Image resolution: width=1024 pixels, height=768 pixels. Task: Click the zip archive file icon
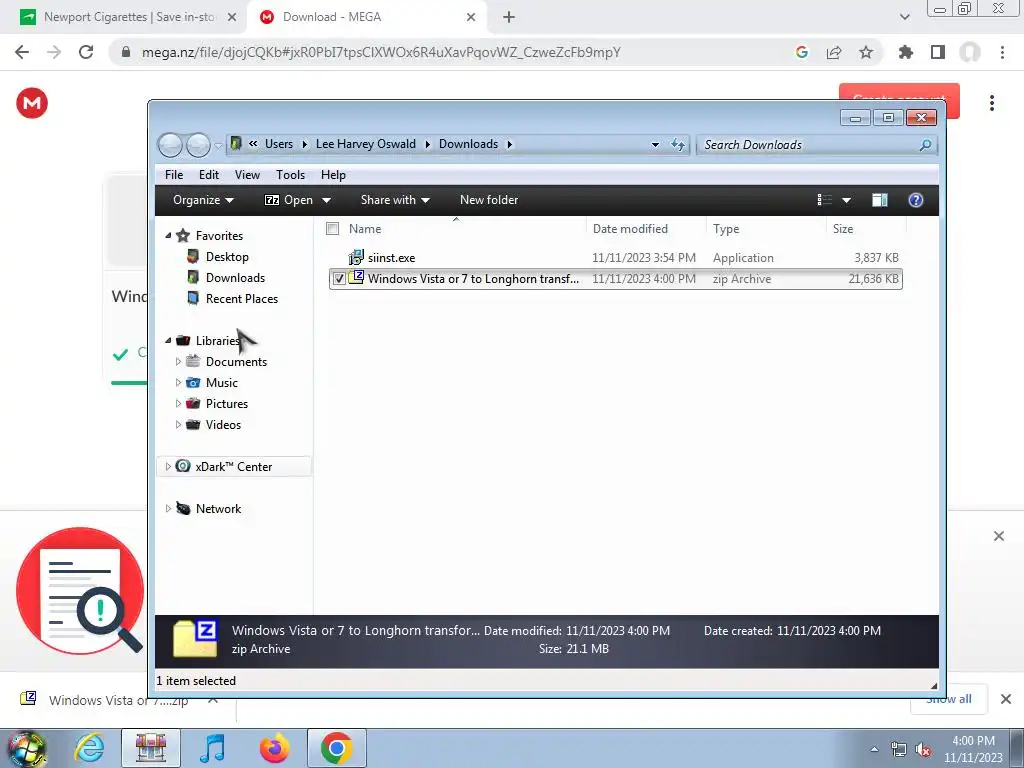[x=356, y=278]
